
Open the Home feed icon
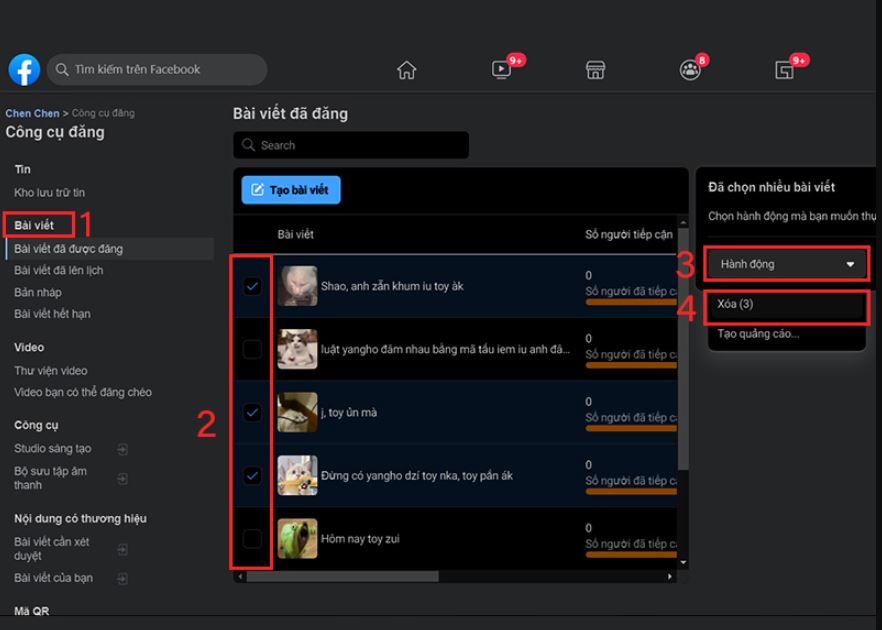(x=407, y=69)
